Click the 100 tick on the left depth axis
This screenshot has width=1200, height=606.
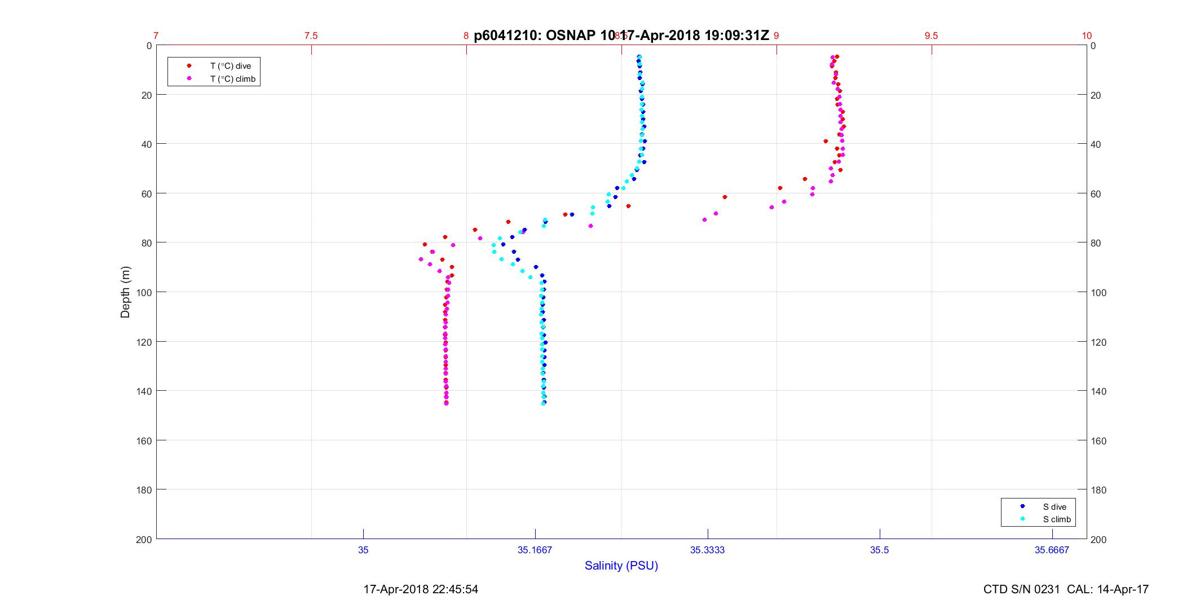tap(142, 292)
